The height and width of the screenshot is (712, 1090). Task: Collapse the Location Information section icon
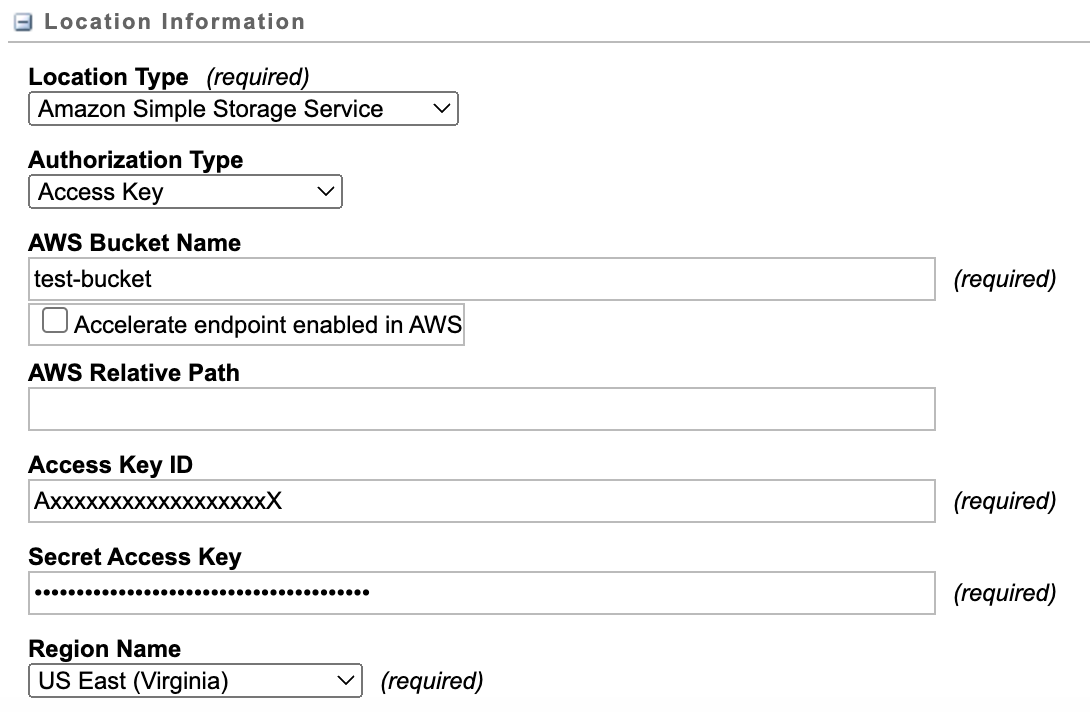point(23,22)
